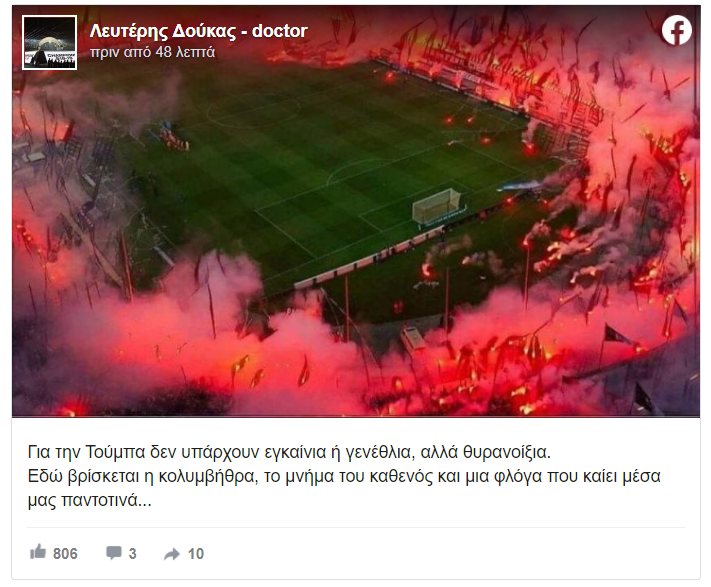Viewport: 711px width, 587px height.
Task: Click the white goal net in photo
Action: point(437,206)
